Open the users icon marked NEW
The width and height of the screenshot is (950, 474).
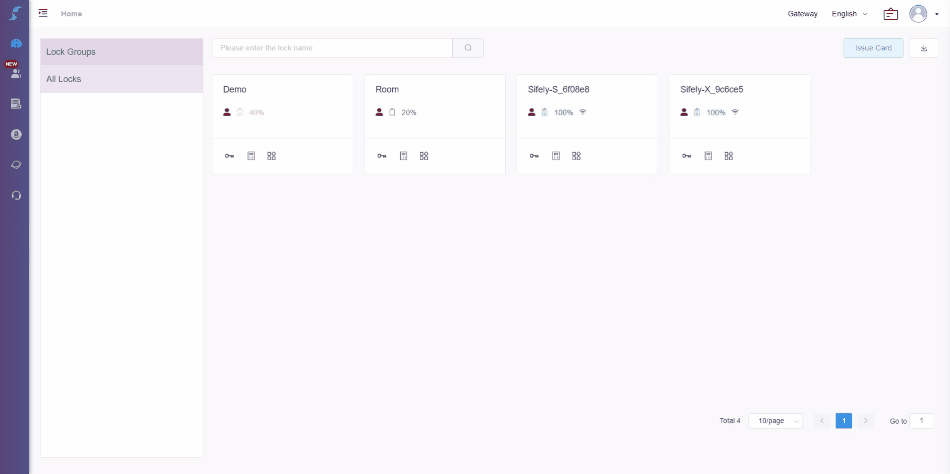coord(16,73)
